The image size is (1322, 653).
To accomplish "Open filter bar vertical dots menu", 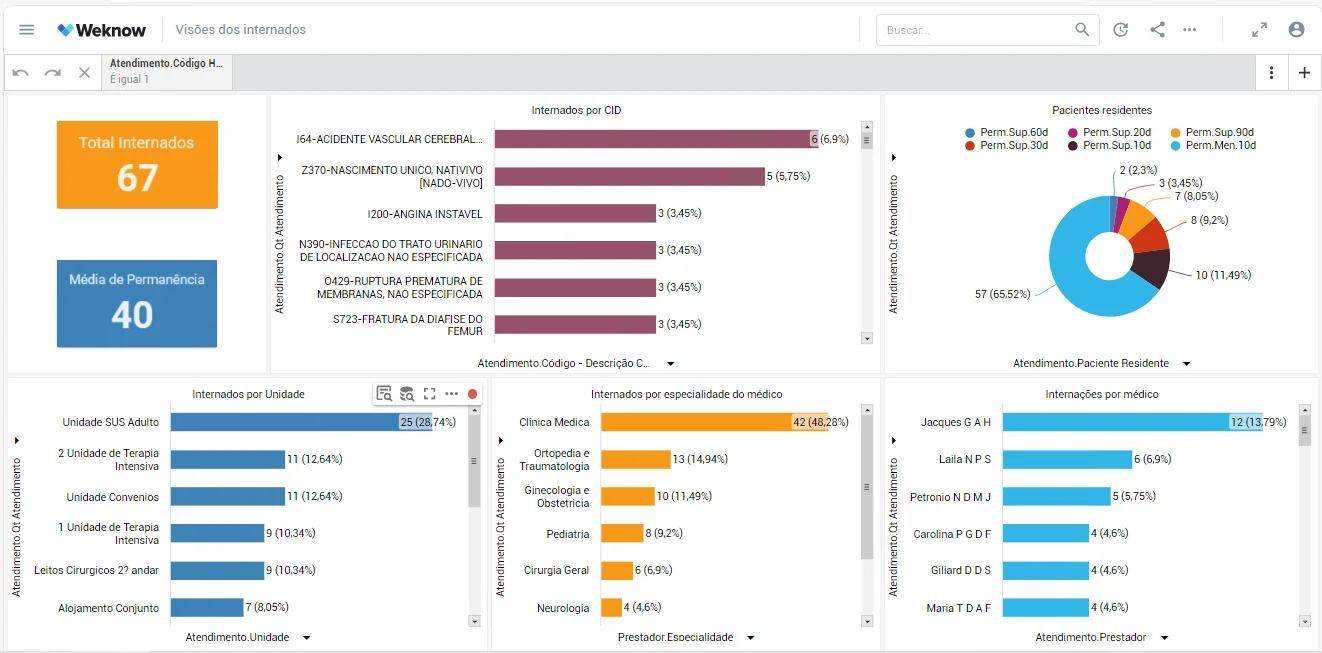I will [1272, 73].
